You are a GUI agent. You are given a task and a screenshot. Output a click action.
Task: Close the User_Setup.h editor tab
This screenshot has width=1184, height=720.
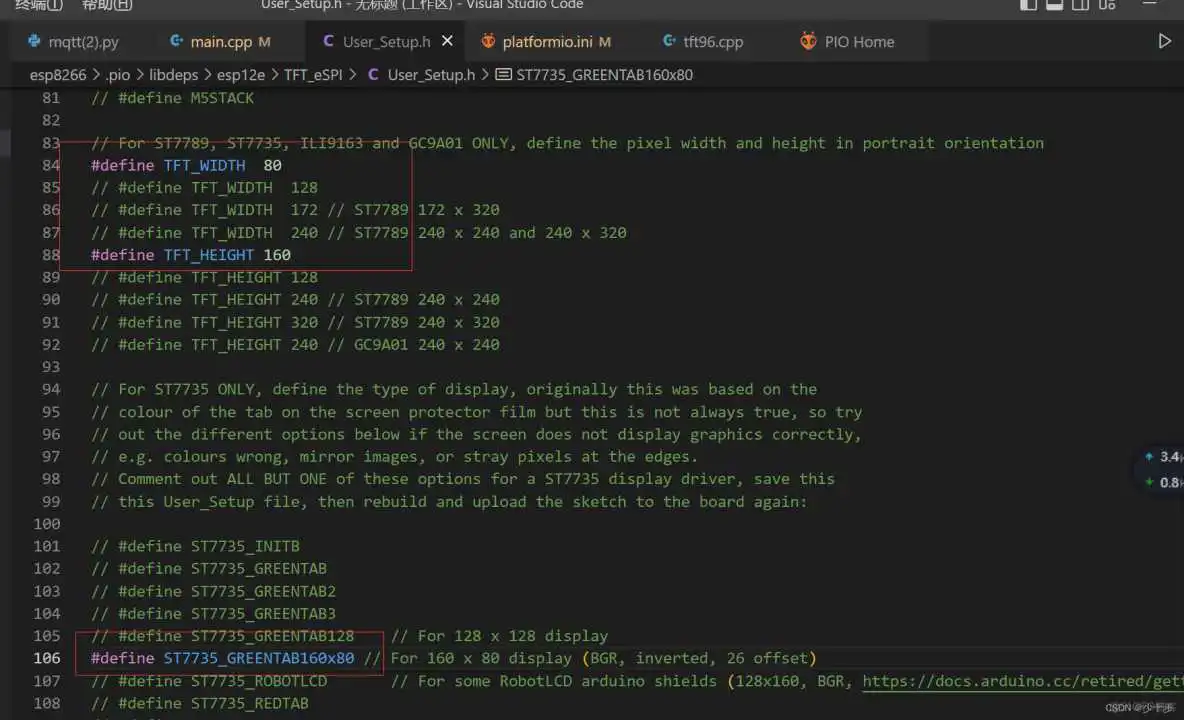pyautogui.click(x=447, y=41)
